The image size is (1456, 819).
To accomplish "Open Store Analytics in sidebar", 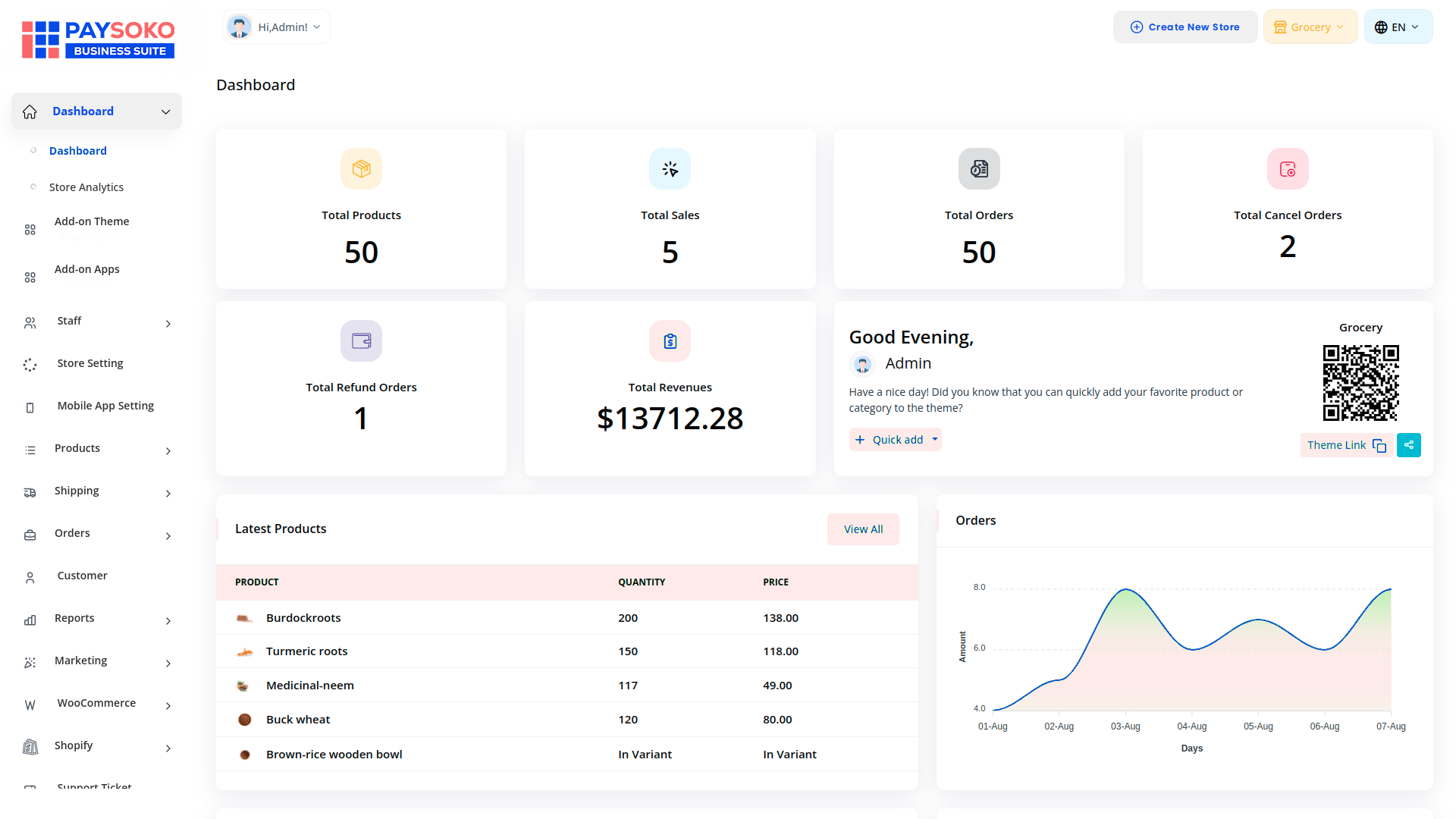I will point(86,187).
